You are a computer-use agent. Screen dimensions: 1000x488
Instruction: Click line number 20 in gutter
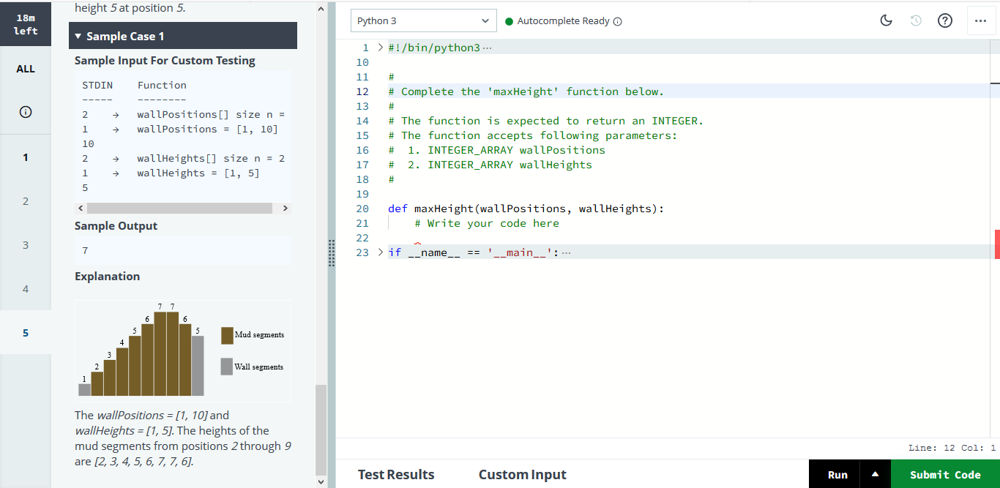tap(362, 209)
